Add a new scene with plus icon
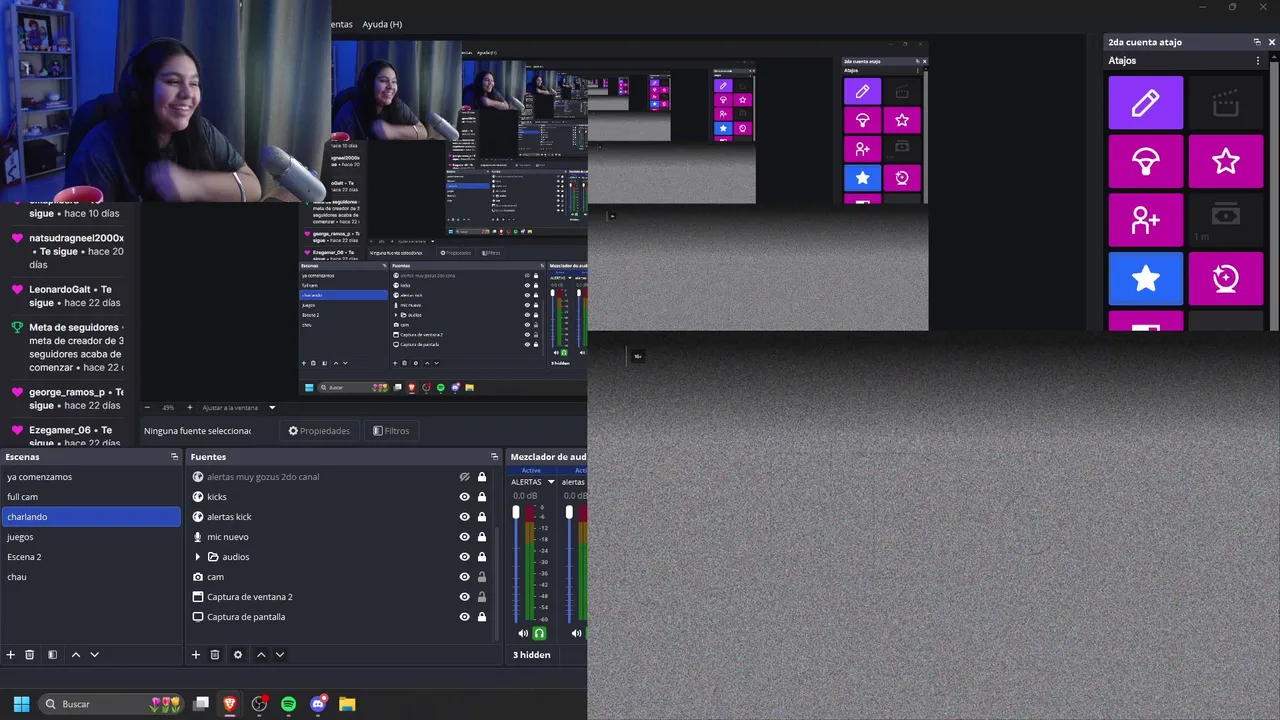Viewport: 1280px width, 720px height. (x=11, y=655)
